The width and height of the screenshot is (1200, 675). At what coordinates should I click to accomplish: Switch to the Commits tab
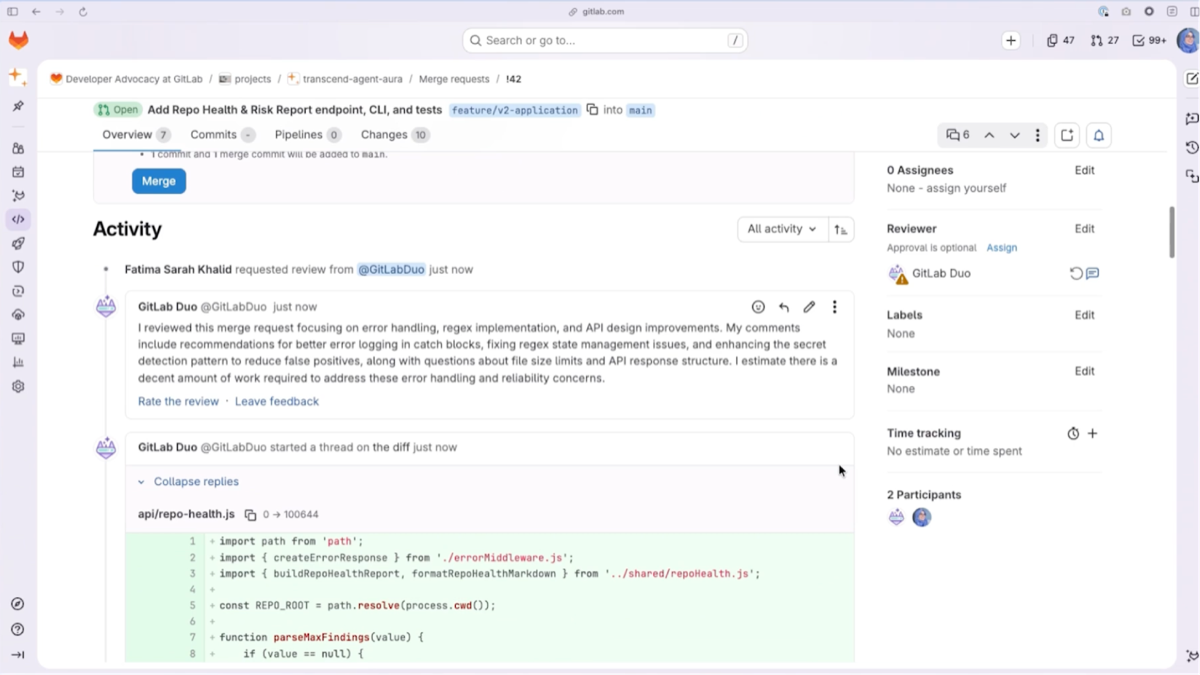point(222,135)
